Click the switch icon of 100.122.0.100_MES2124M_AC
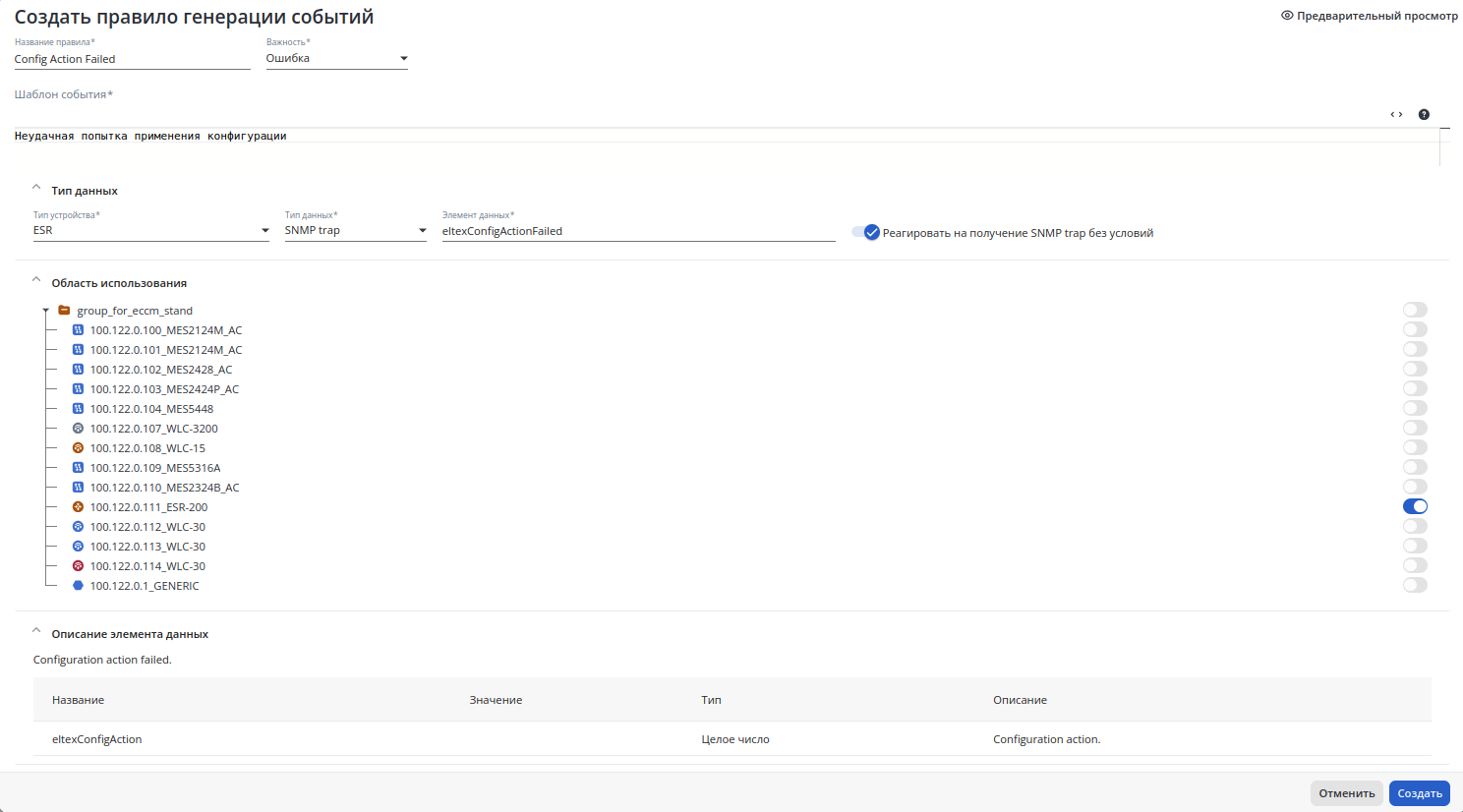 [x=78, y=330]
